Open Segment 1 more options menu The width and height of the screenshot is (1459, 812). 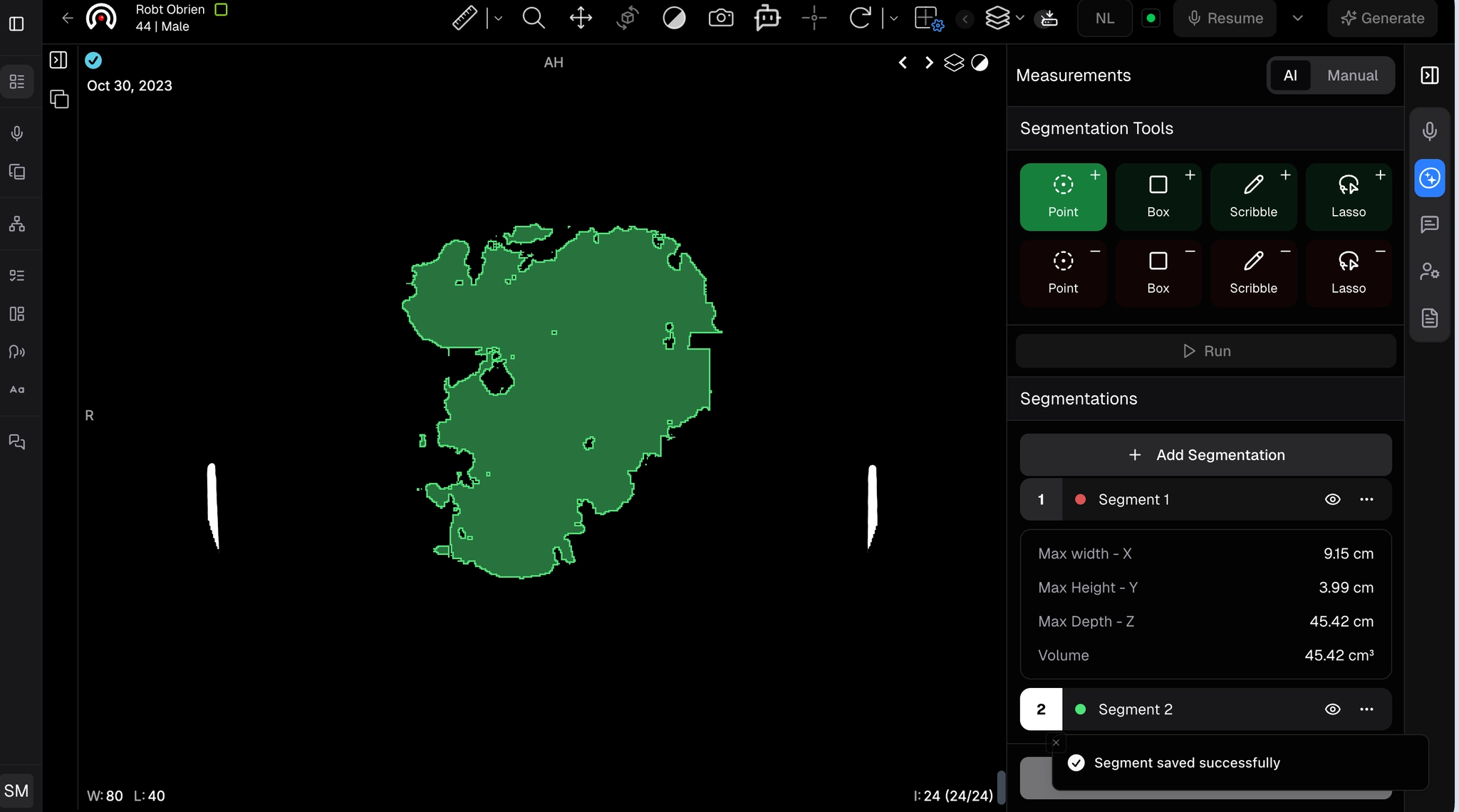click(x=1366, y=499)
